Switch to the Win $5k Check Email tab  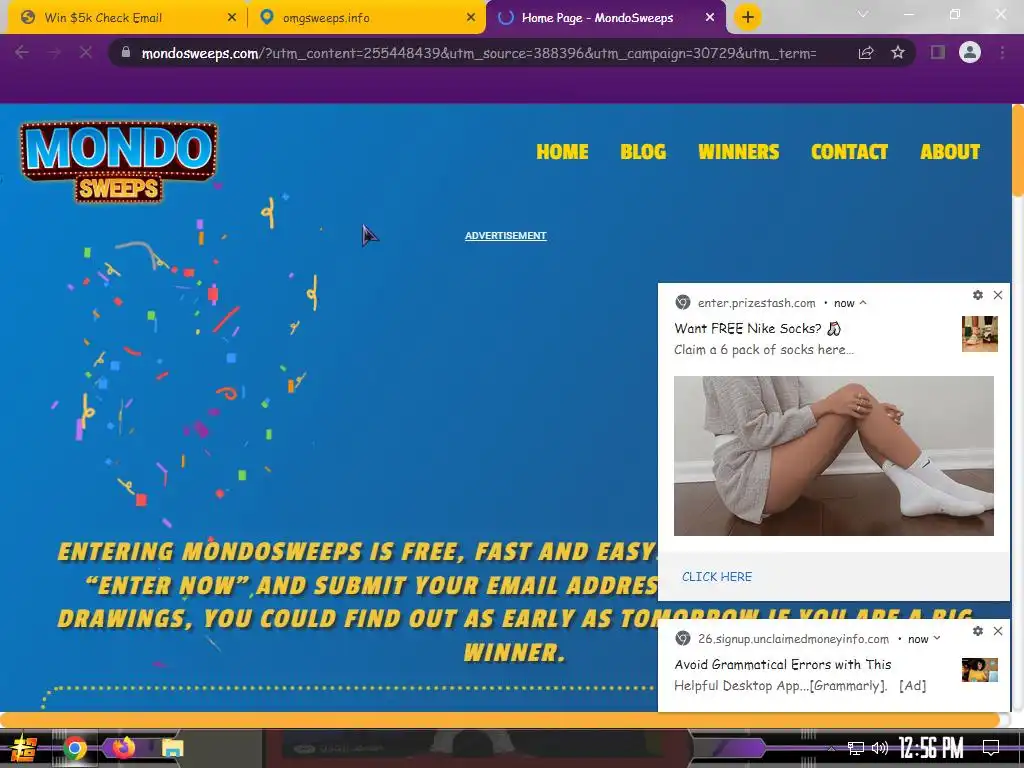(x=127, y=18)
